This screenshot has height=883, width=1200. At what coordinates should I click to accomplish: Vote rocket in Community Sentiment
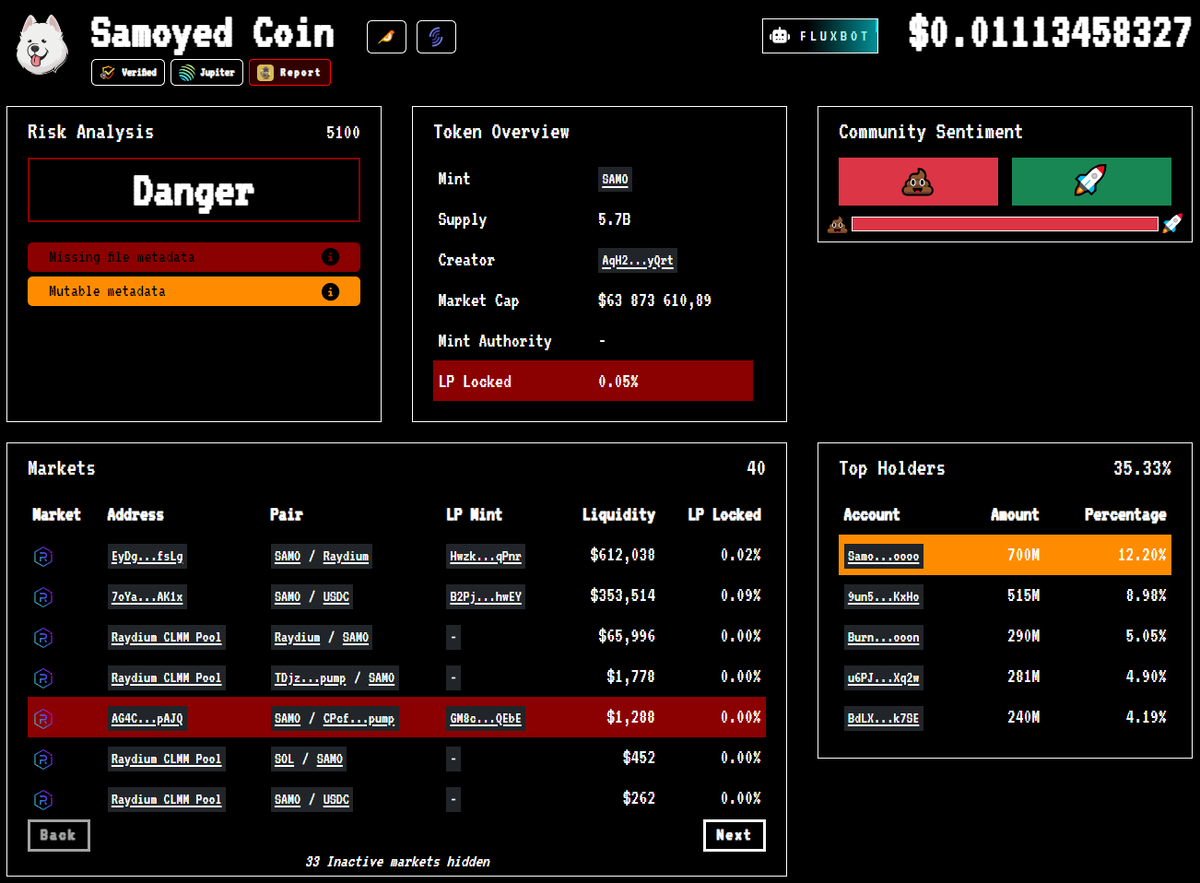coord(1091,181)
